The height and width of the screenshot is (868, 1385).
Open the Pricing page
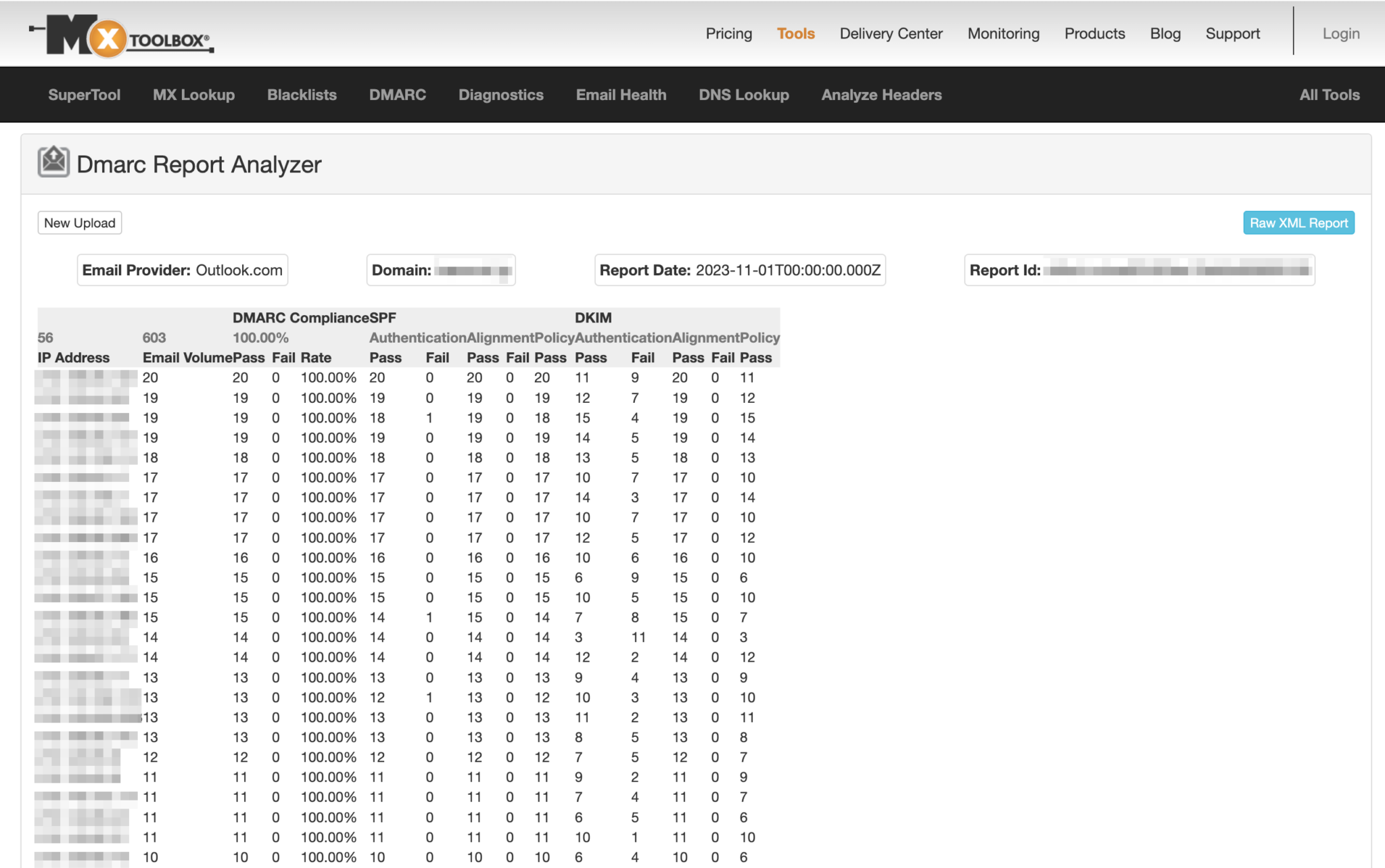(x=728, y=34)
